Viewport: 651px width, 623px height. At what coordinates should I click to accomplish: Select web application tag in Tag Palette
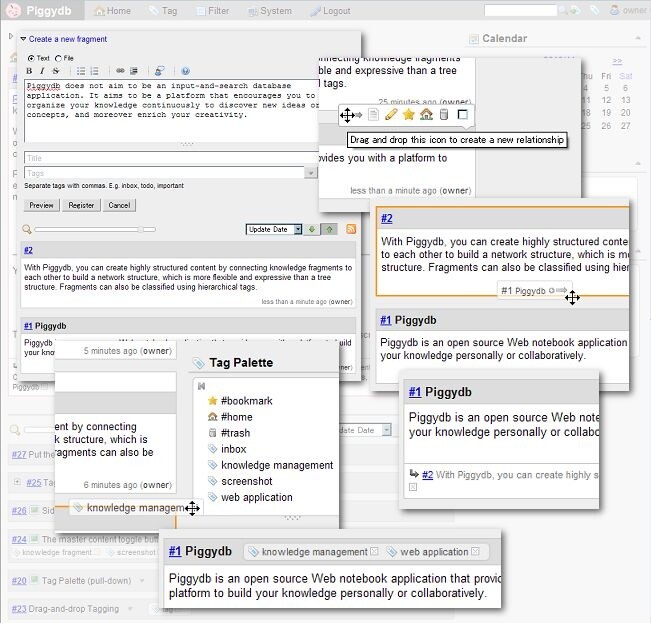257,497
